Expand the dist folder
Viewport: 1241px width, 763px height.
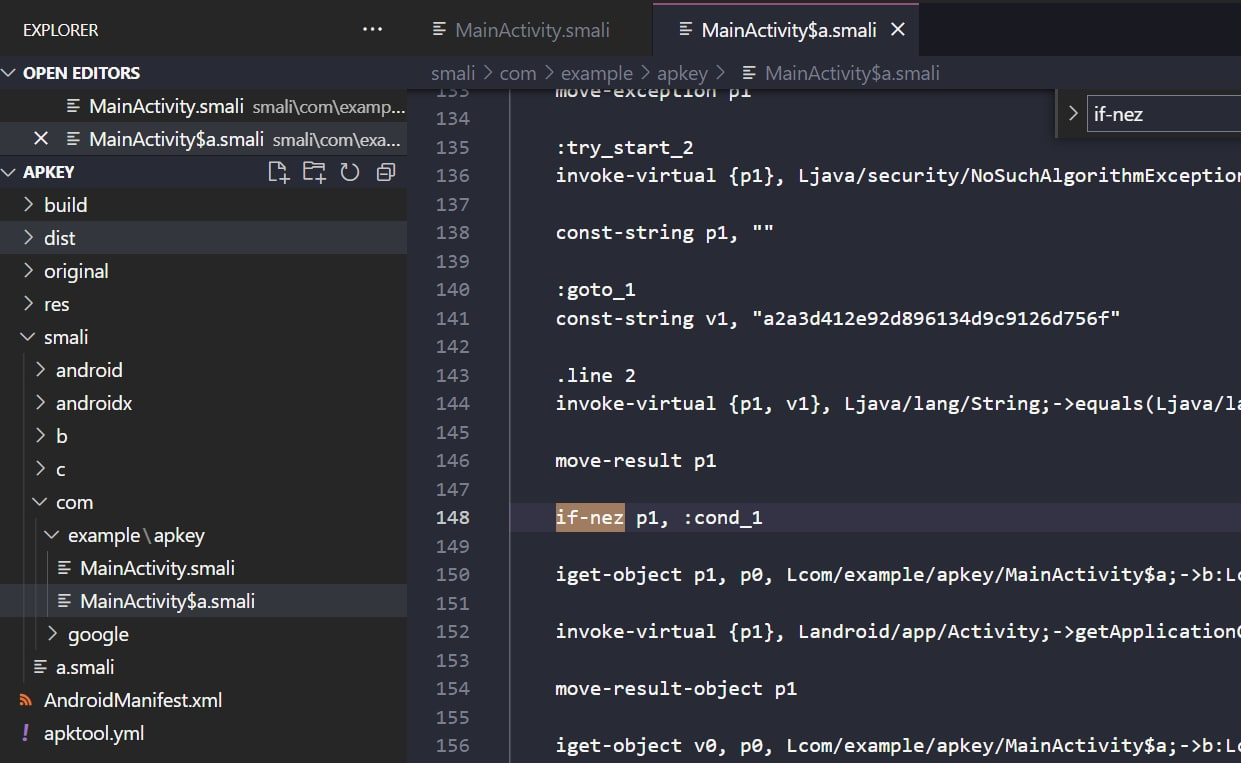[59, 237]
